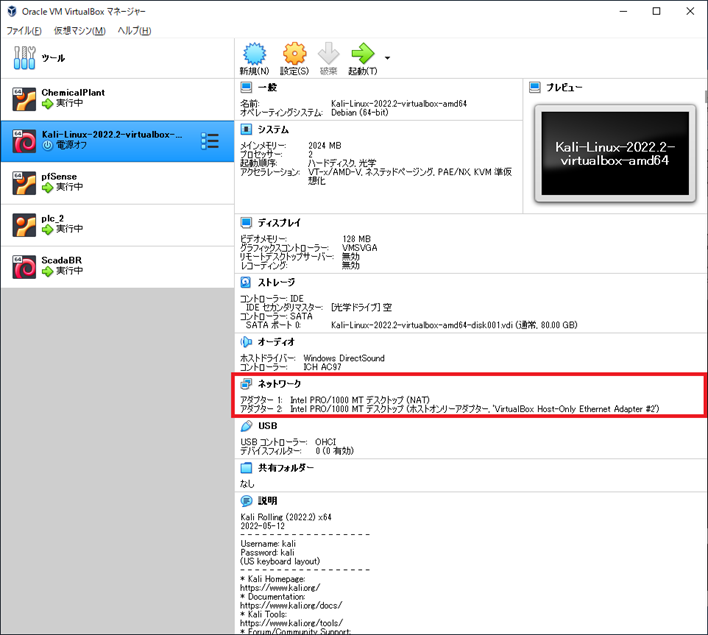Click the Audio (オーディオ) section icon

click(x=246, y=342)
